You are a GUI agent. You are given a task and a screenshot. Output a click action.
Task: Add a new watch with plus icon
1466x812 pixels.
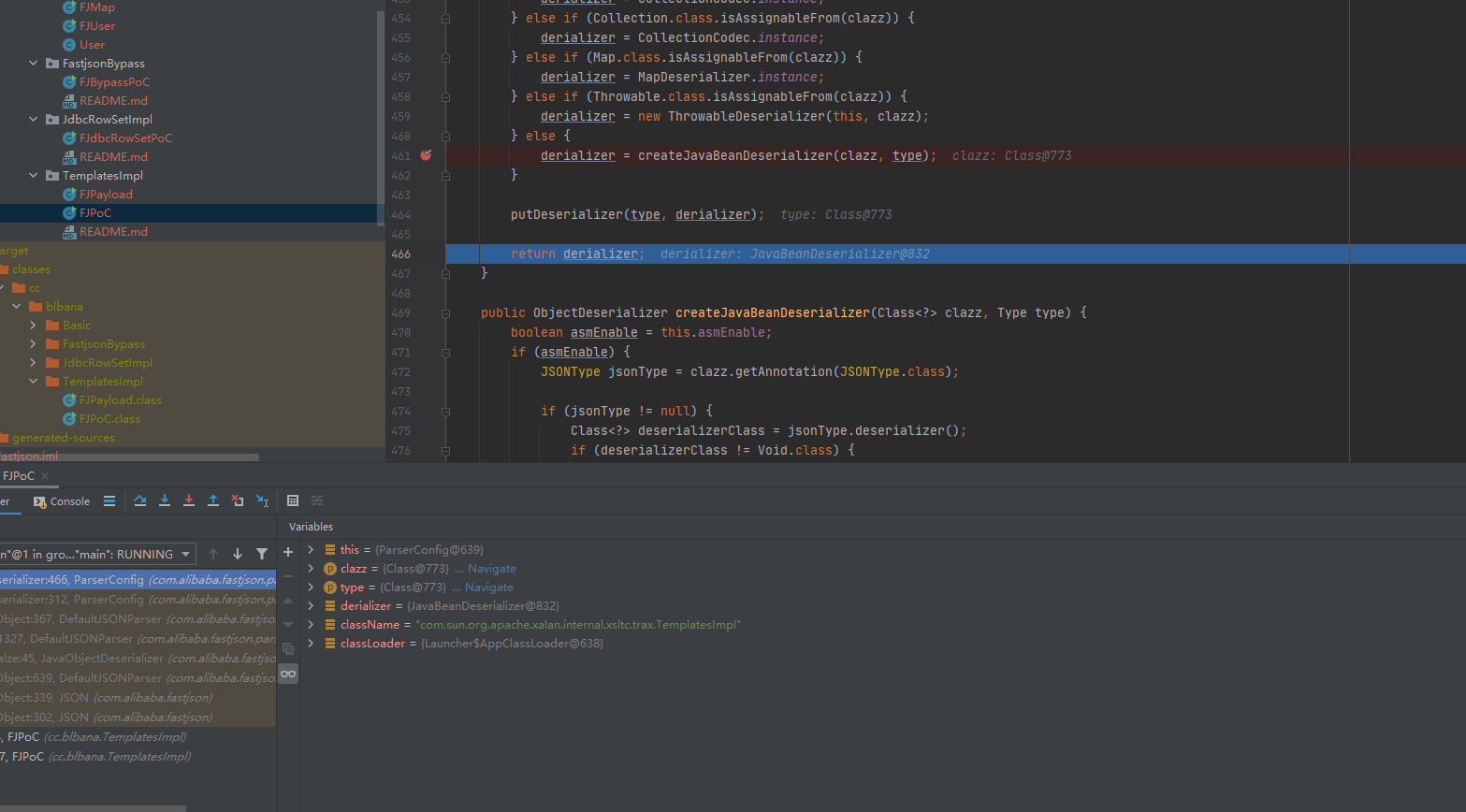pos(288,553)
